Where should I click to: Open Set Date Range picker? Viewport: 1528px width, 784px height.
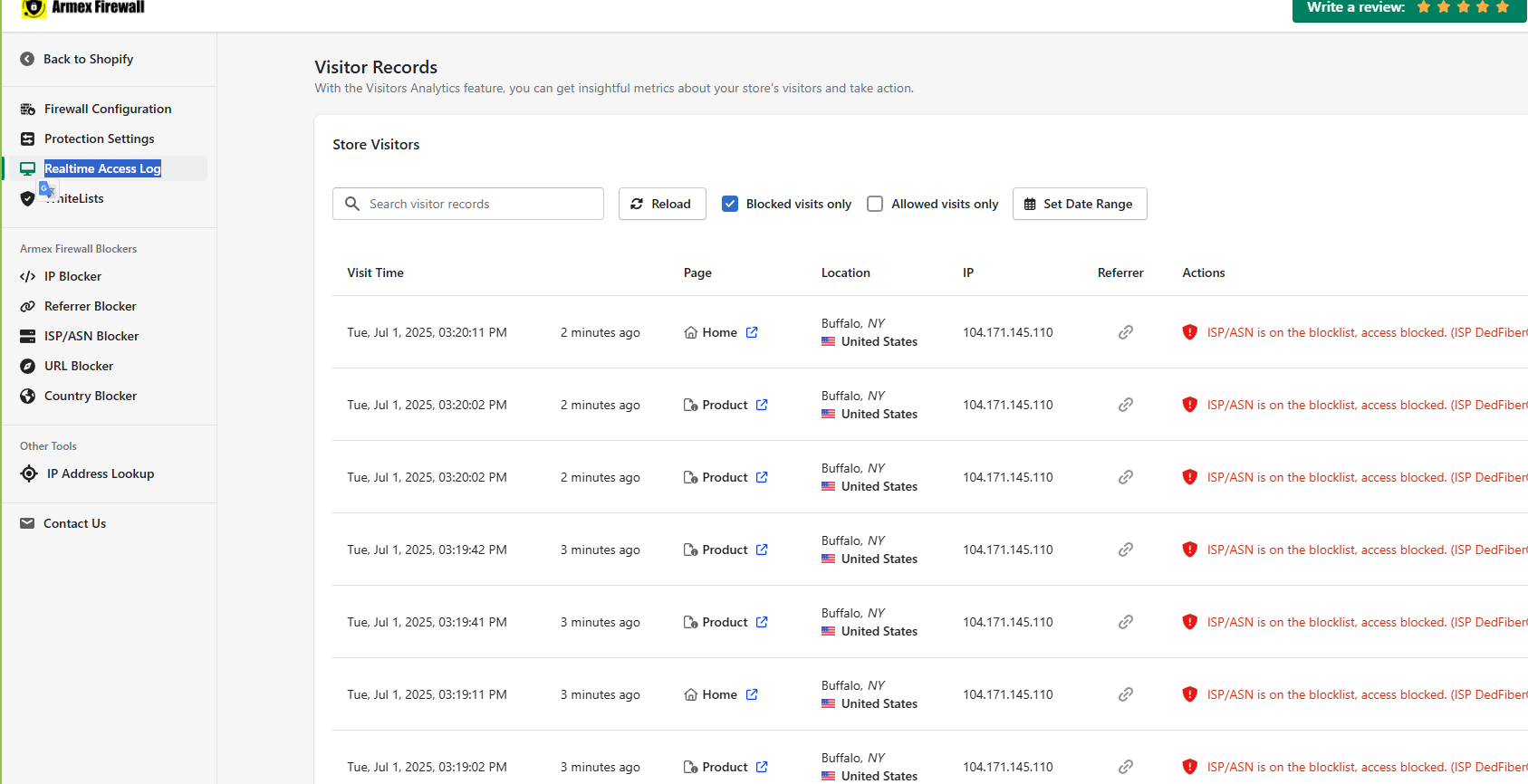pos(1080,204)
